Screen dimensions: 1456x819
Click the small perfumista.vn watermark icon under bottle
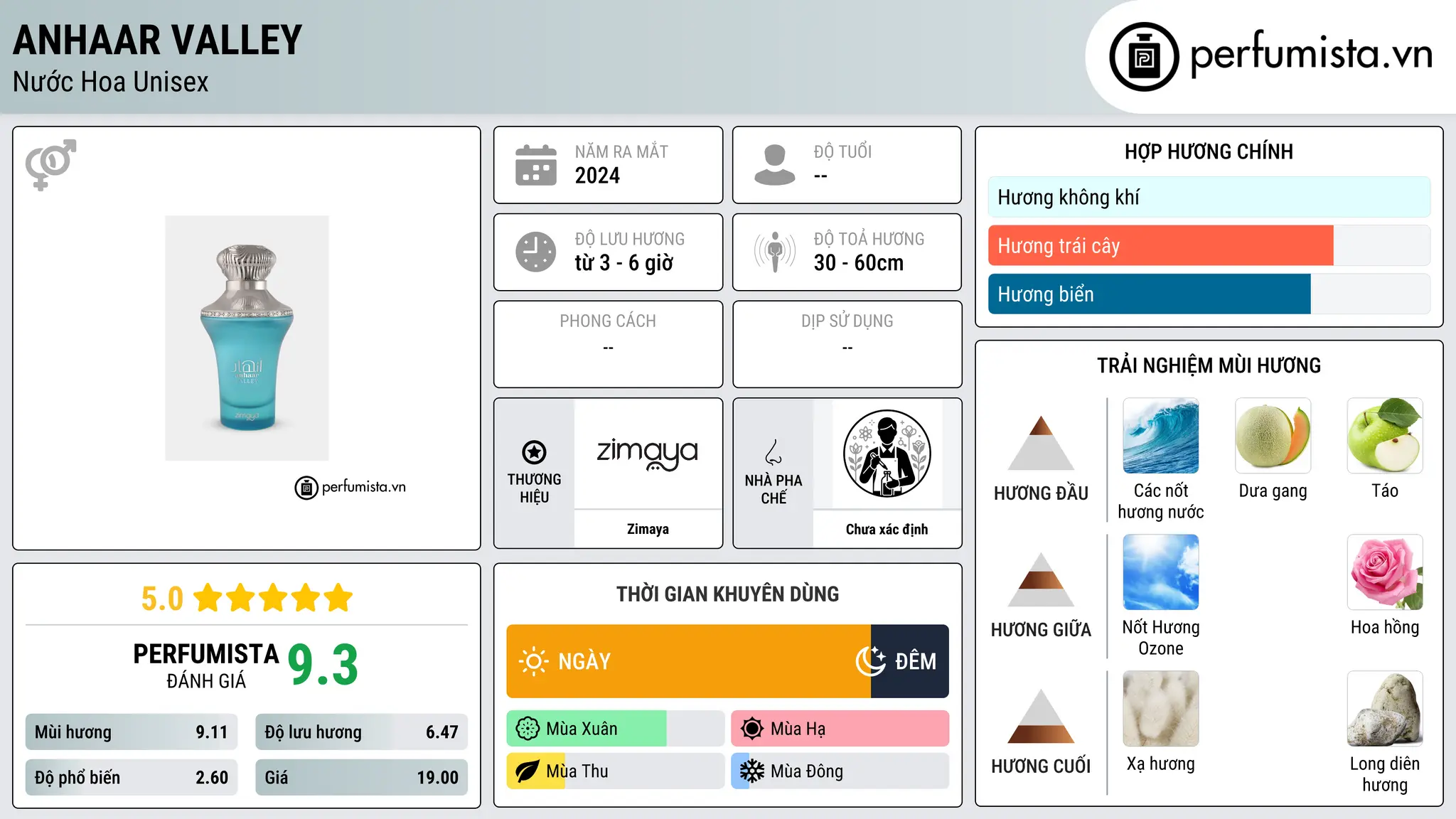(306, 488)
